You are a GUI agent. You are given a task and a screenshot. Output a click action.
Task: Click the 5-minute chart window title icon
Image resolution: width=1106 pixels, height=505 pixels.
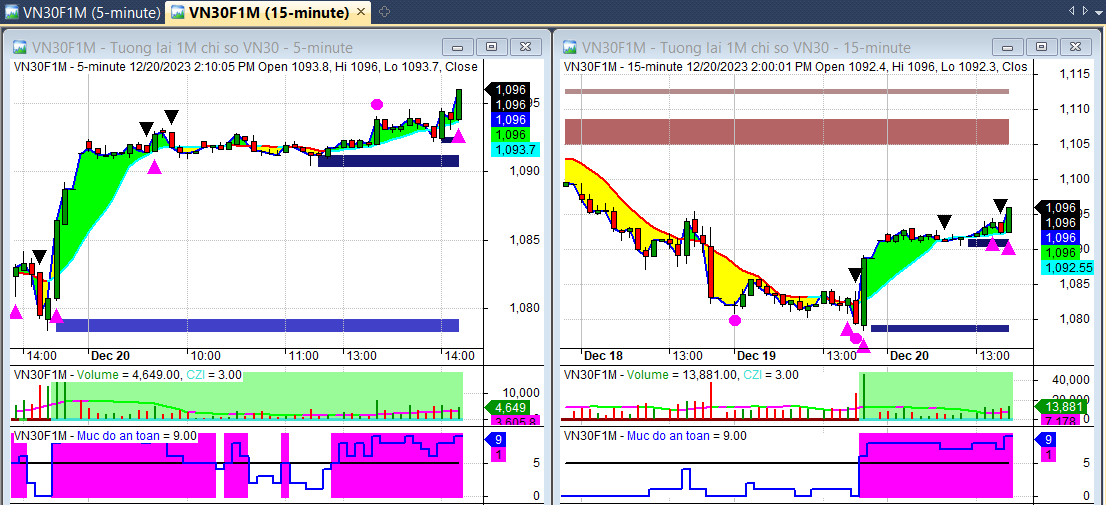coord(19,47)
